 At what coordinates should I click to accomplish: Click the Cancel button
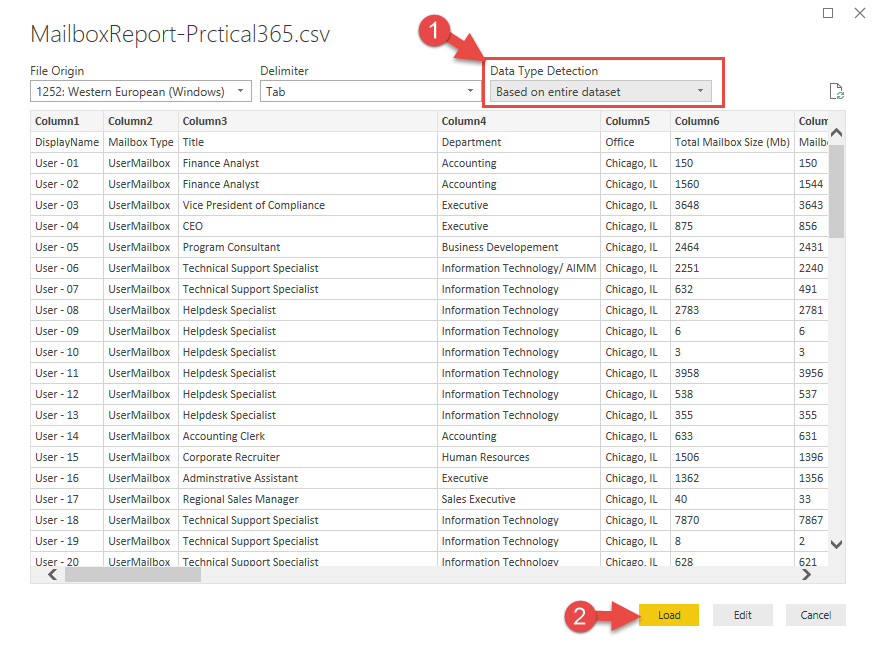[815, 615]
